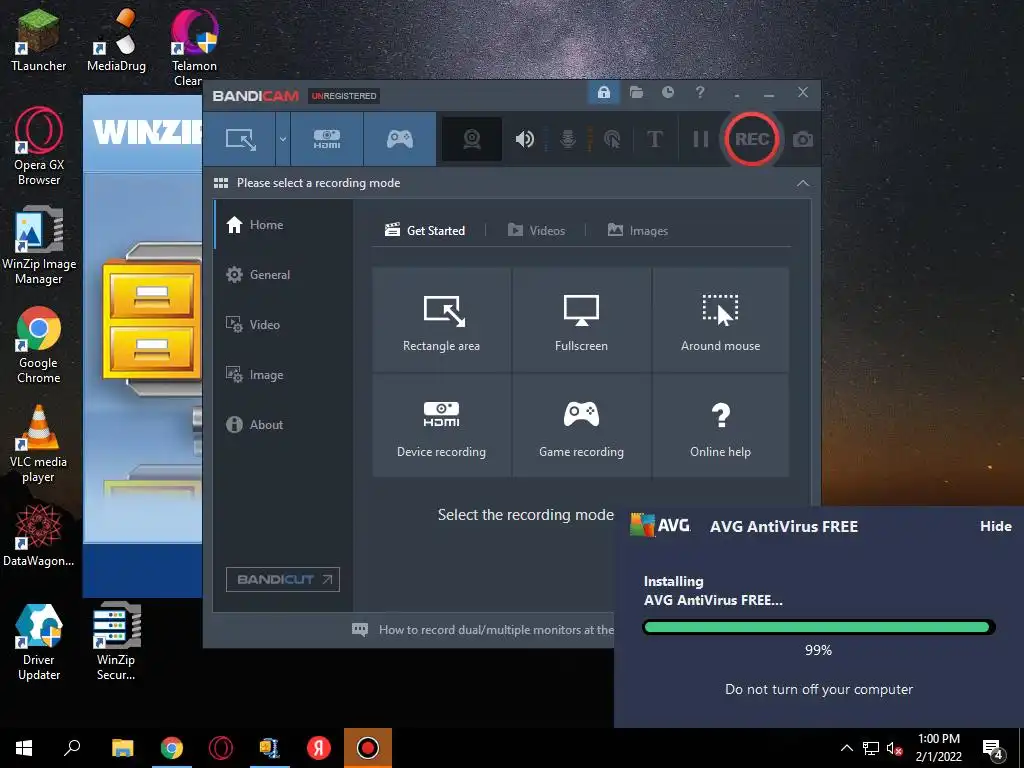Open the Online help tile

pos(720,425)
